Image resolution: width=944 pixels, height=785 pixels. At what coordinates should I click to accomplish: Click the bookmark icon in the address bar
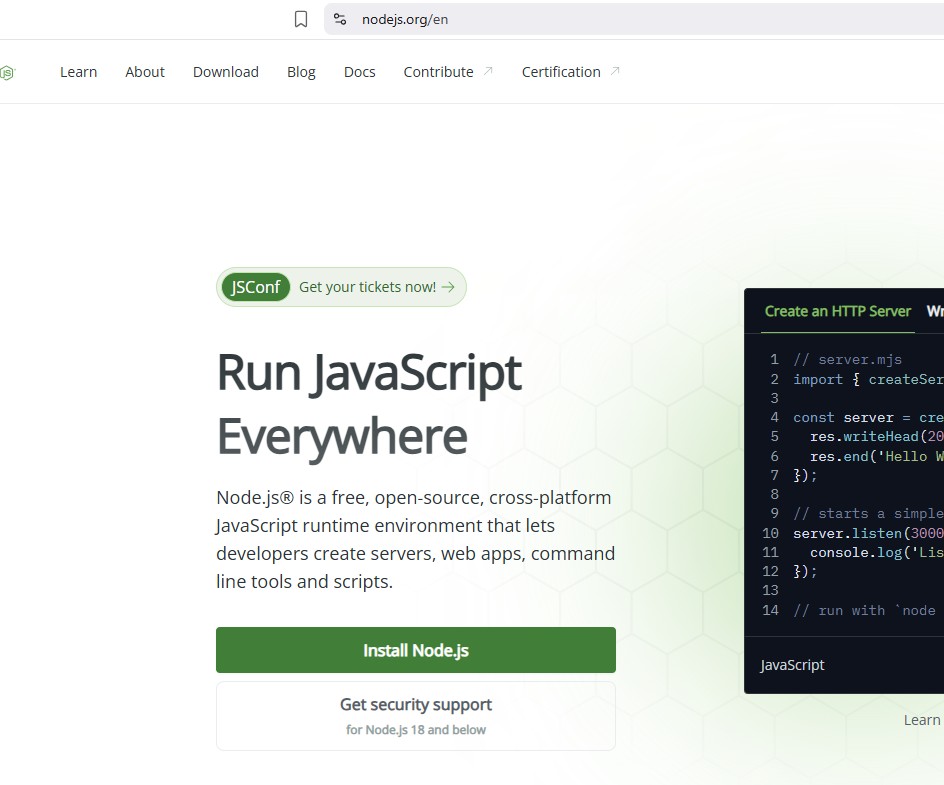click(x=301, y=19)
